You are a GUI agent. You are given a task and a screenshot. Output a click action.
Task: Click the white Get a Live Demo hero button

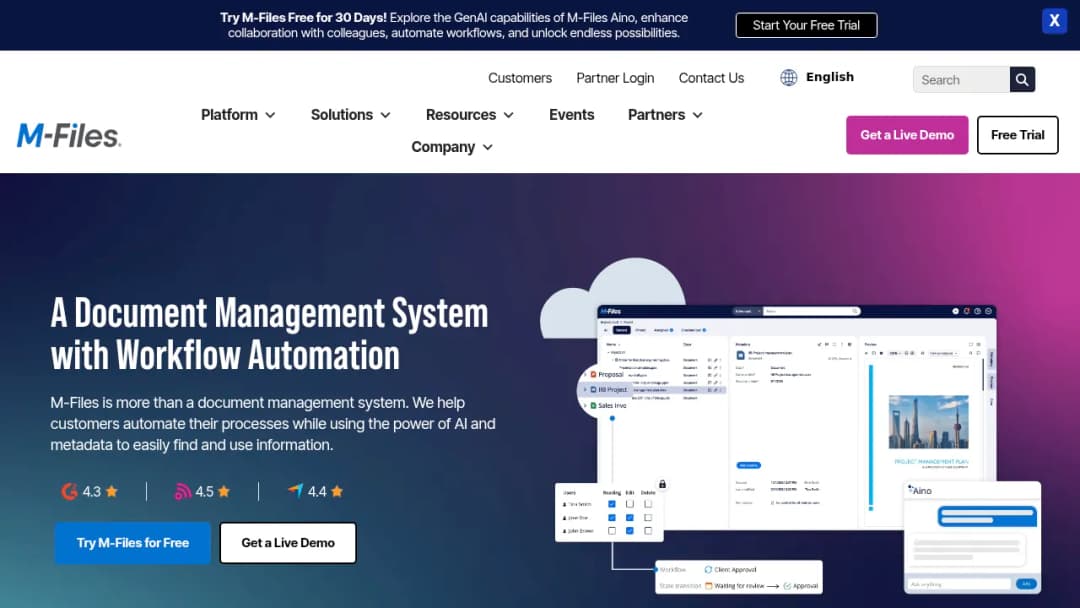coord(288,543)
